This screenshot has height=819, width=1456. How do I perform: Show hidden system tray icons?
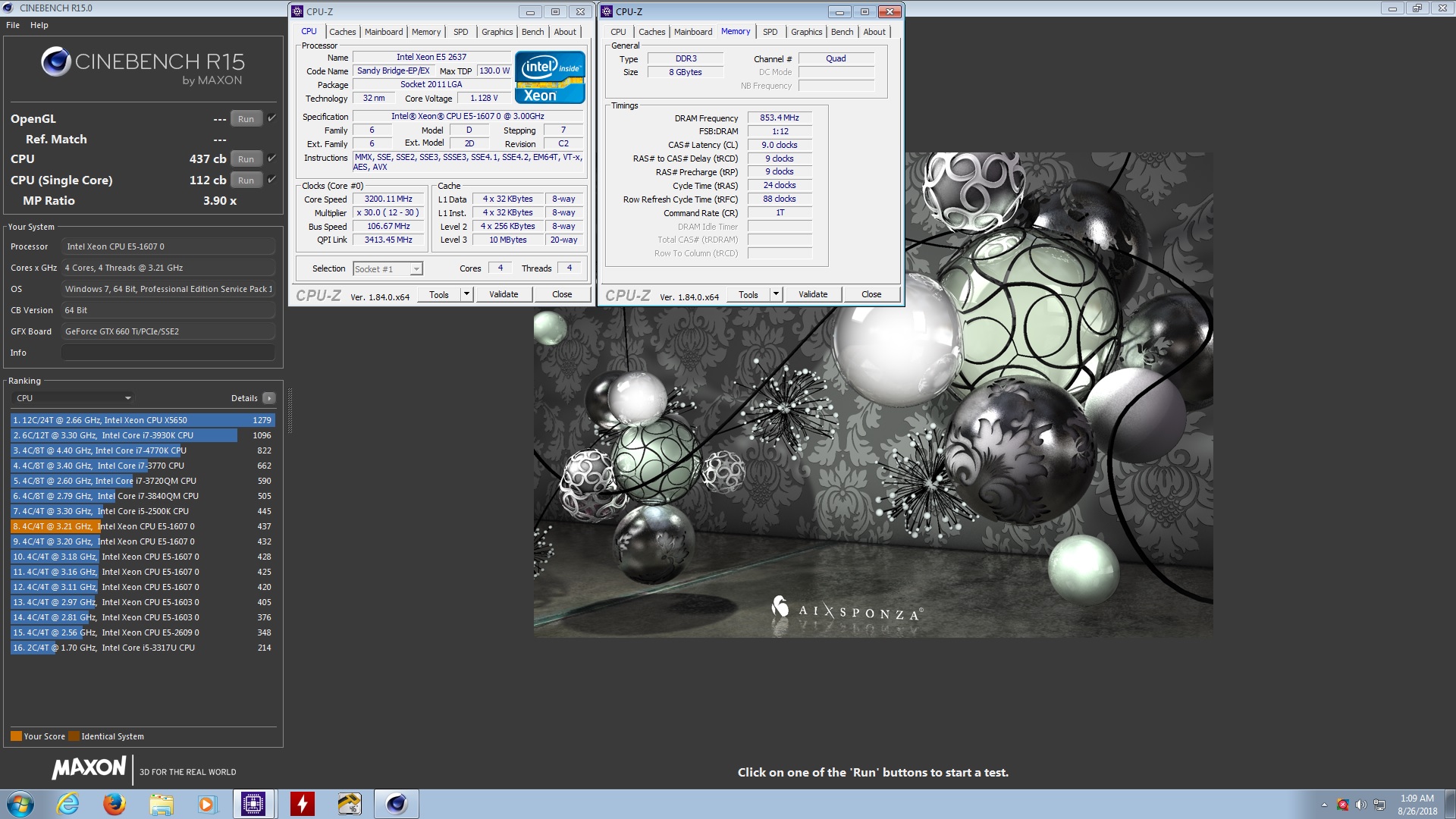(1324, 805)
